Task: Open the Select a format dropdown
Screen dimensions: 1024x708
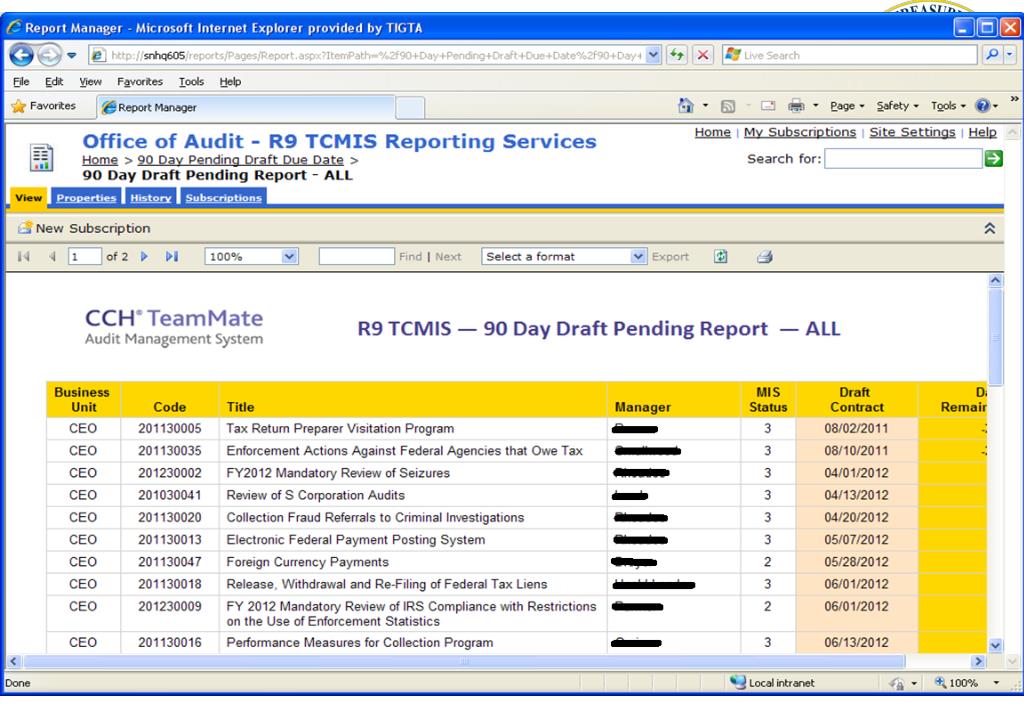Action: (564, 257)
